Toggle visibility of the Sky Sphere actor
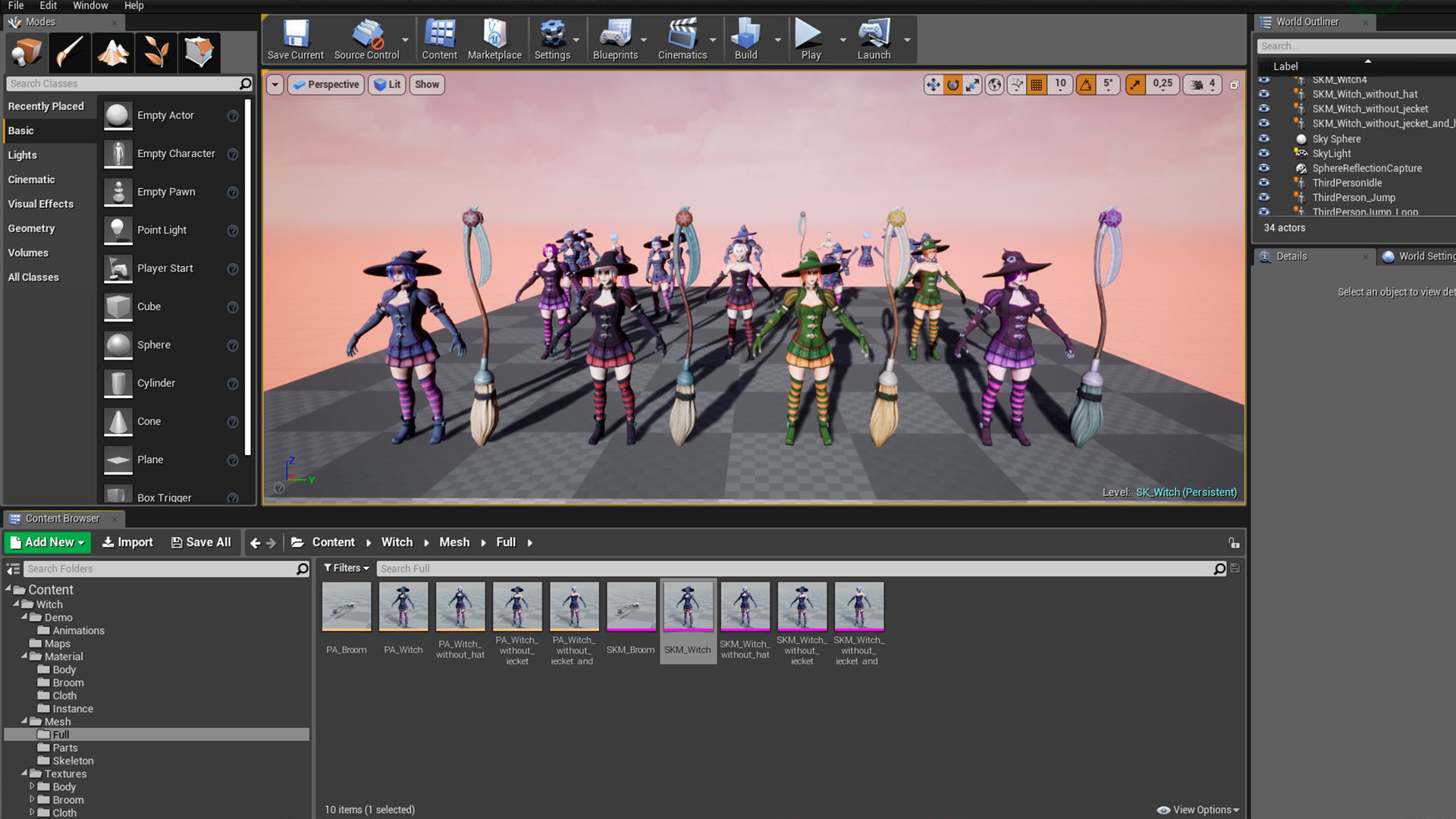This screenshot has width=1456, height=819. tap(1263, 139)
